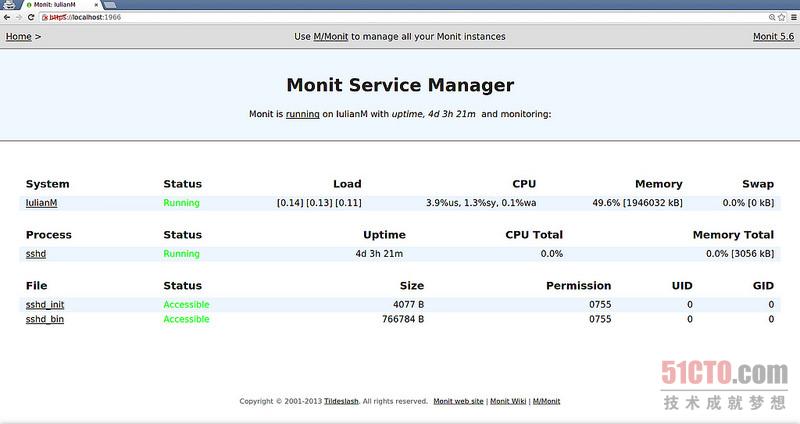Viewport: 800px width, 424px height.
Task: Click the Monit Service Manager heading
Action: point(400,85)
